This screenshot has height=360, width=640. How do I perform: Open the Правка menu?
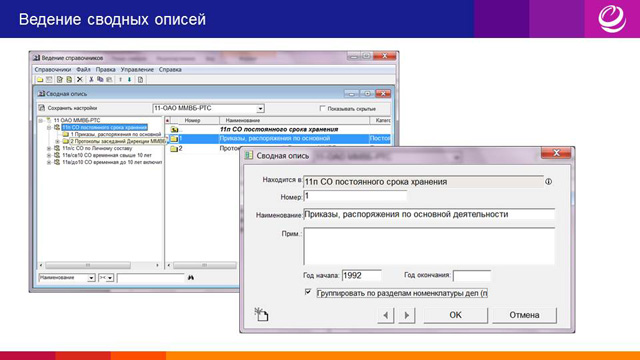[x=105, y=69]
